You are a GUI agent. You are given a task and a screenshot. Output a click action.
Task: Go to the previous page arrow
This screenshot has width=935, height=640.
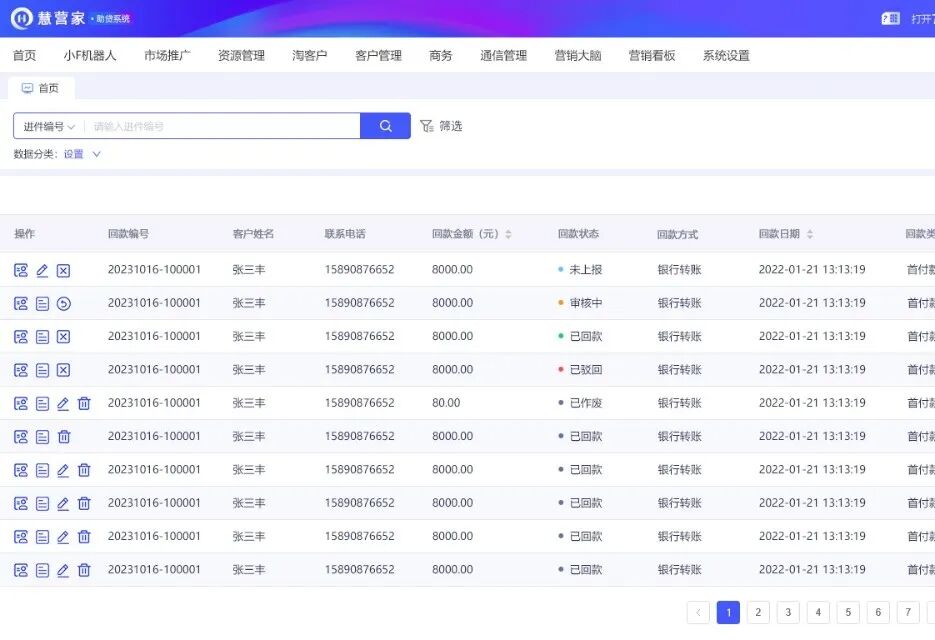698,613
